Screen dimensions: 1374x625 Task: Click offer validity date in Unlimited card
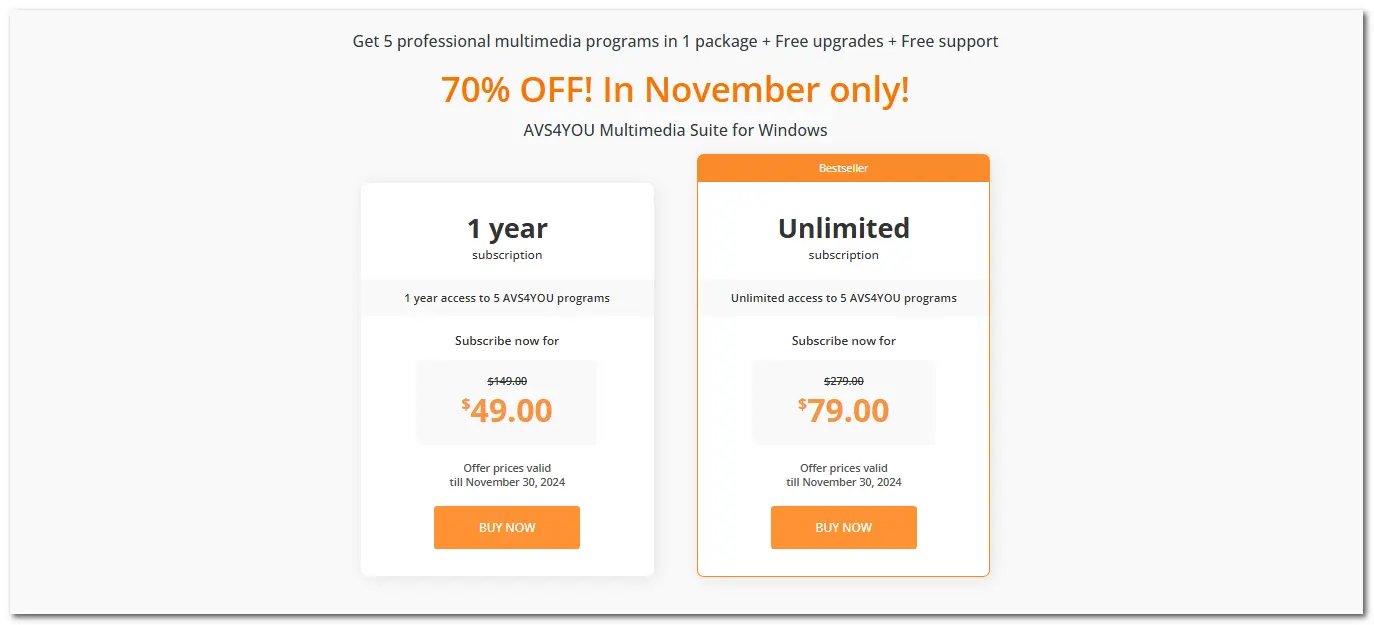(843, 482)
